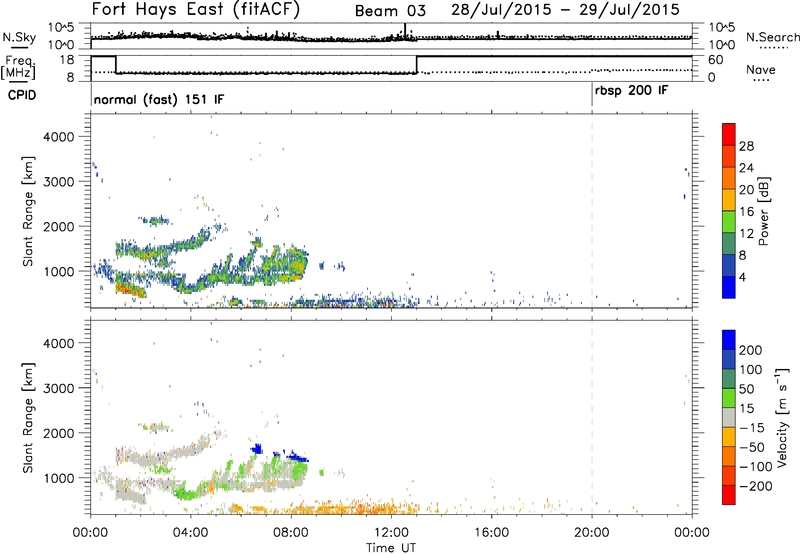The width and height of the screenshot is (800, 554).
Task: Click the blue high-velocity patch near 07:00 UT
Action: click(258, 449)
